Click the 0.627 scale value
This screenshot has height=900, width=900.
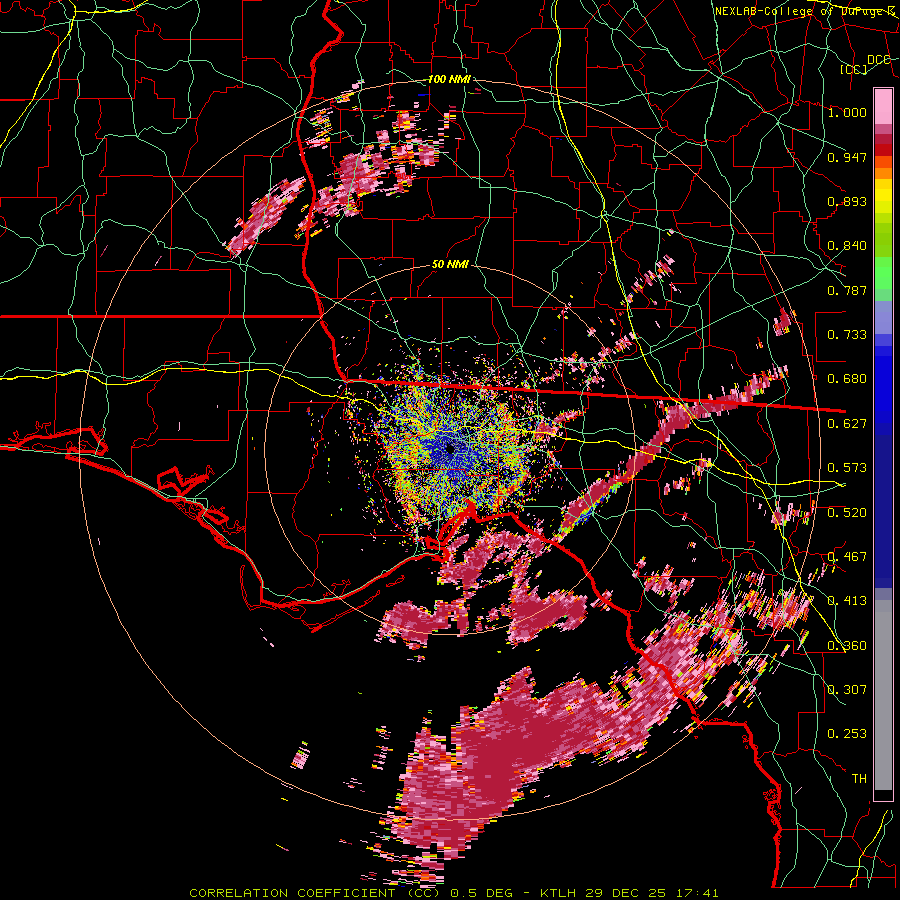[847, 424]
